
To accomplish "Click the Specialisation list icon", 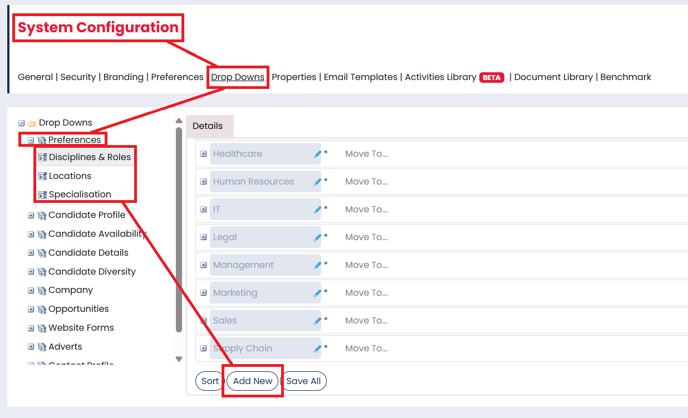I will 42,194.
